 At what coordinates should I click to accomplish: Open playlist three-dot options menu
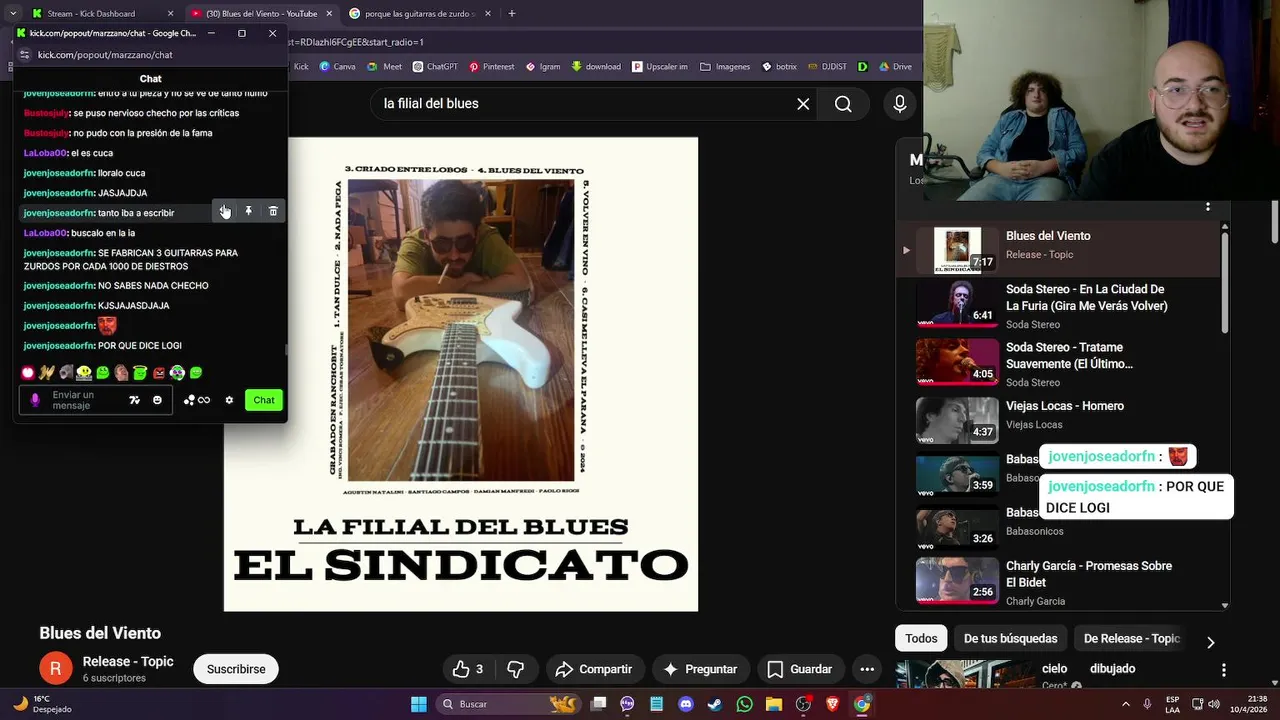pos(1208,206)
